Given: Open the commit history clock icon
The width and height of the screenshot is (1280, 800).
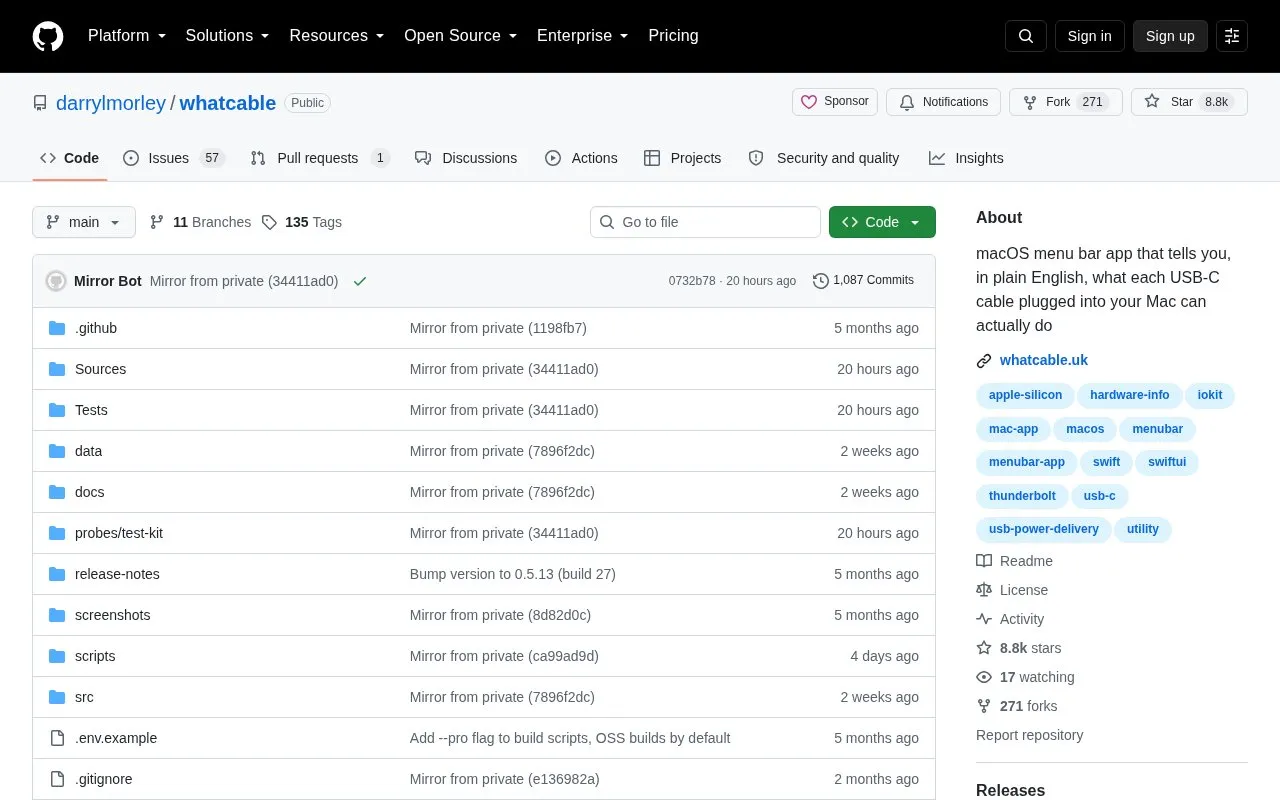Looking at the screenshot, I should click(821, 281).
